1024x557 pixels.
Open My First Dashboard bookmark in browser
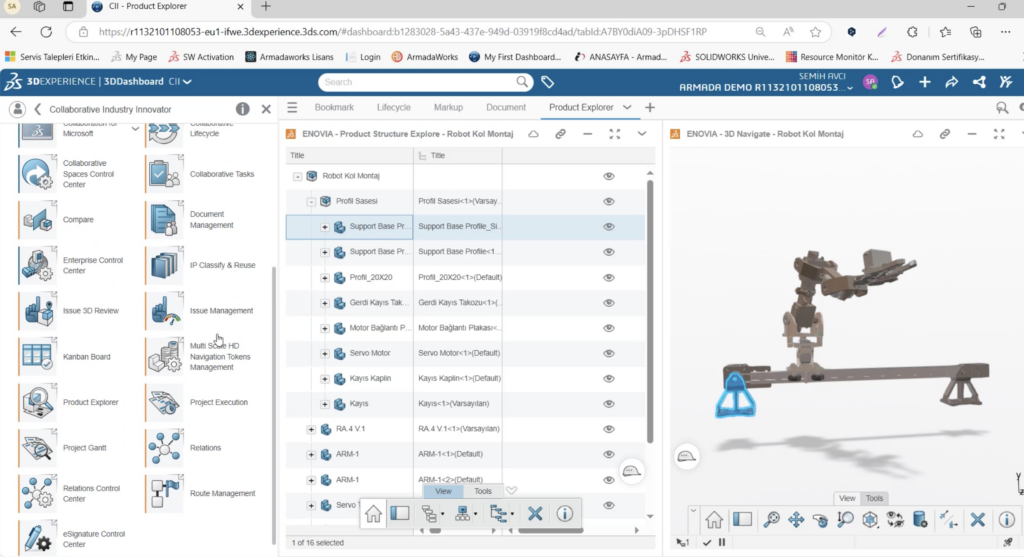click(515, 57)
